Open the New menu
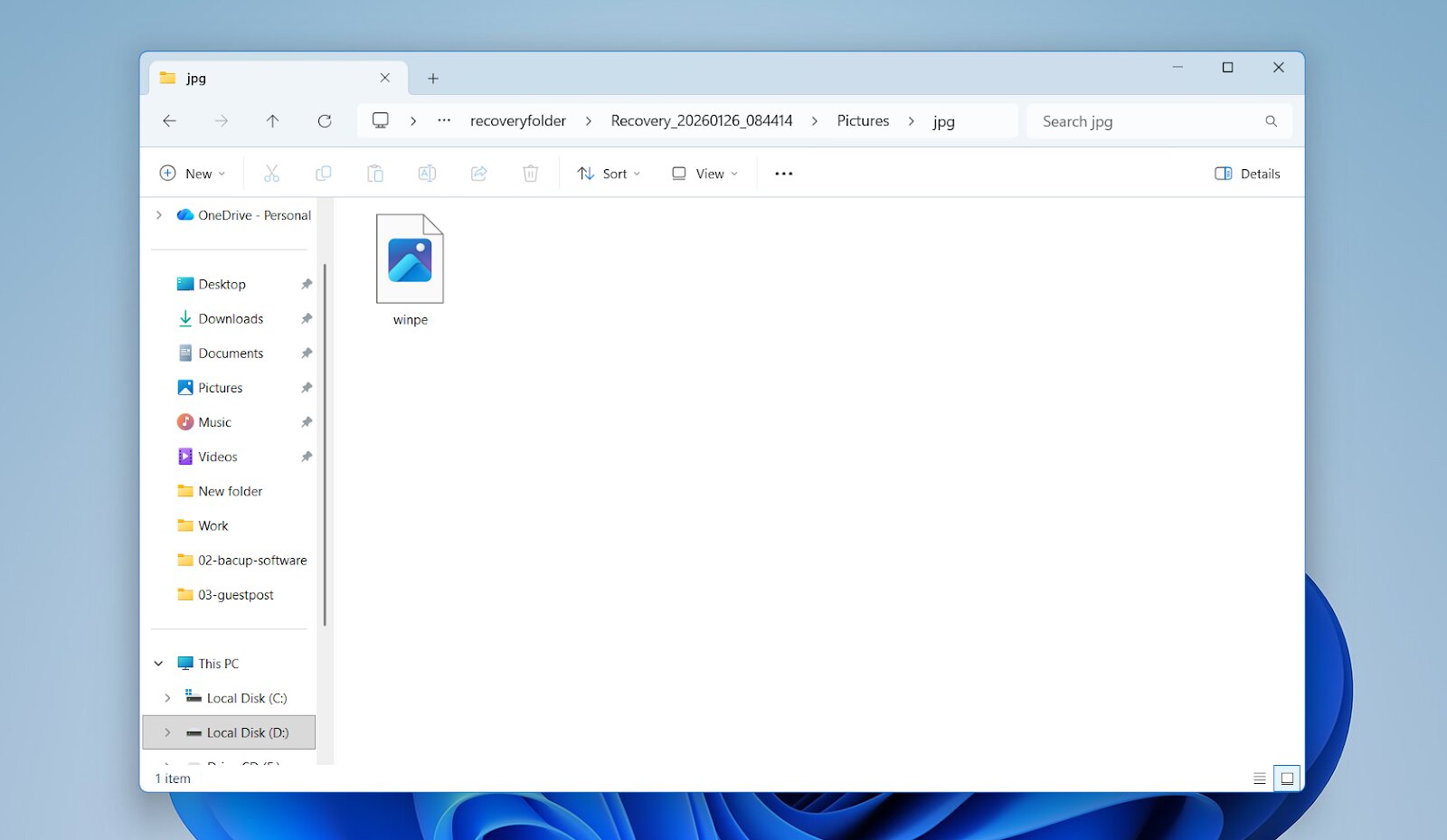The height and width of the screenshot is (840, 1447). coord(193,173)
